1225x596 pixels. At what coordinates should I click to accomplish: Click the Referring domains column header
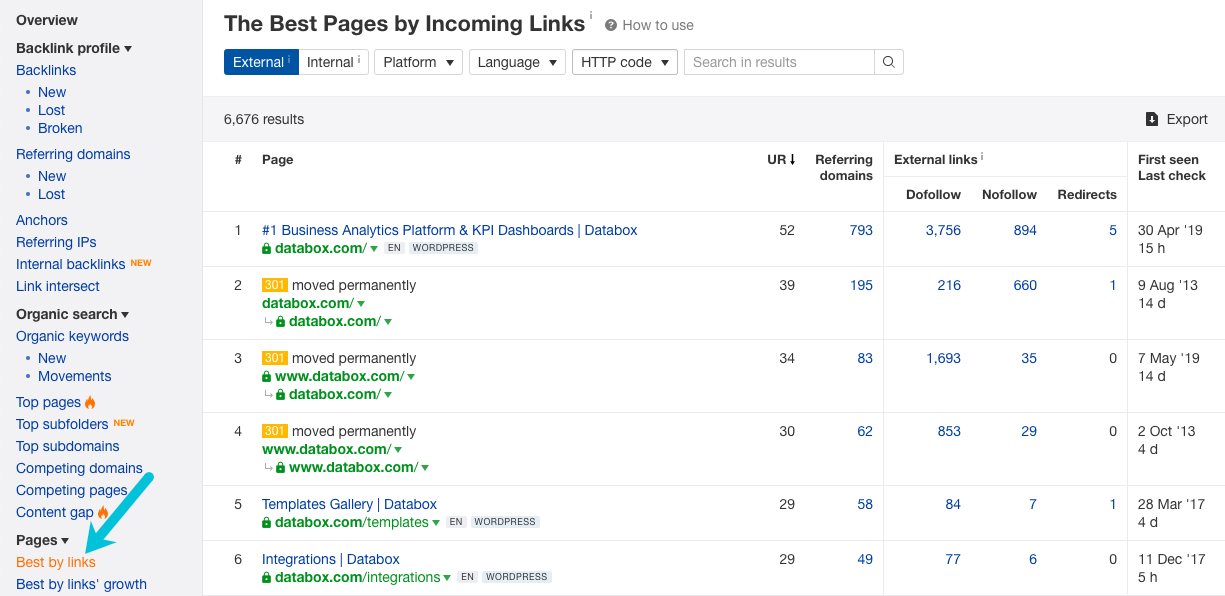(844, 167)
